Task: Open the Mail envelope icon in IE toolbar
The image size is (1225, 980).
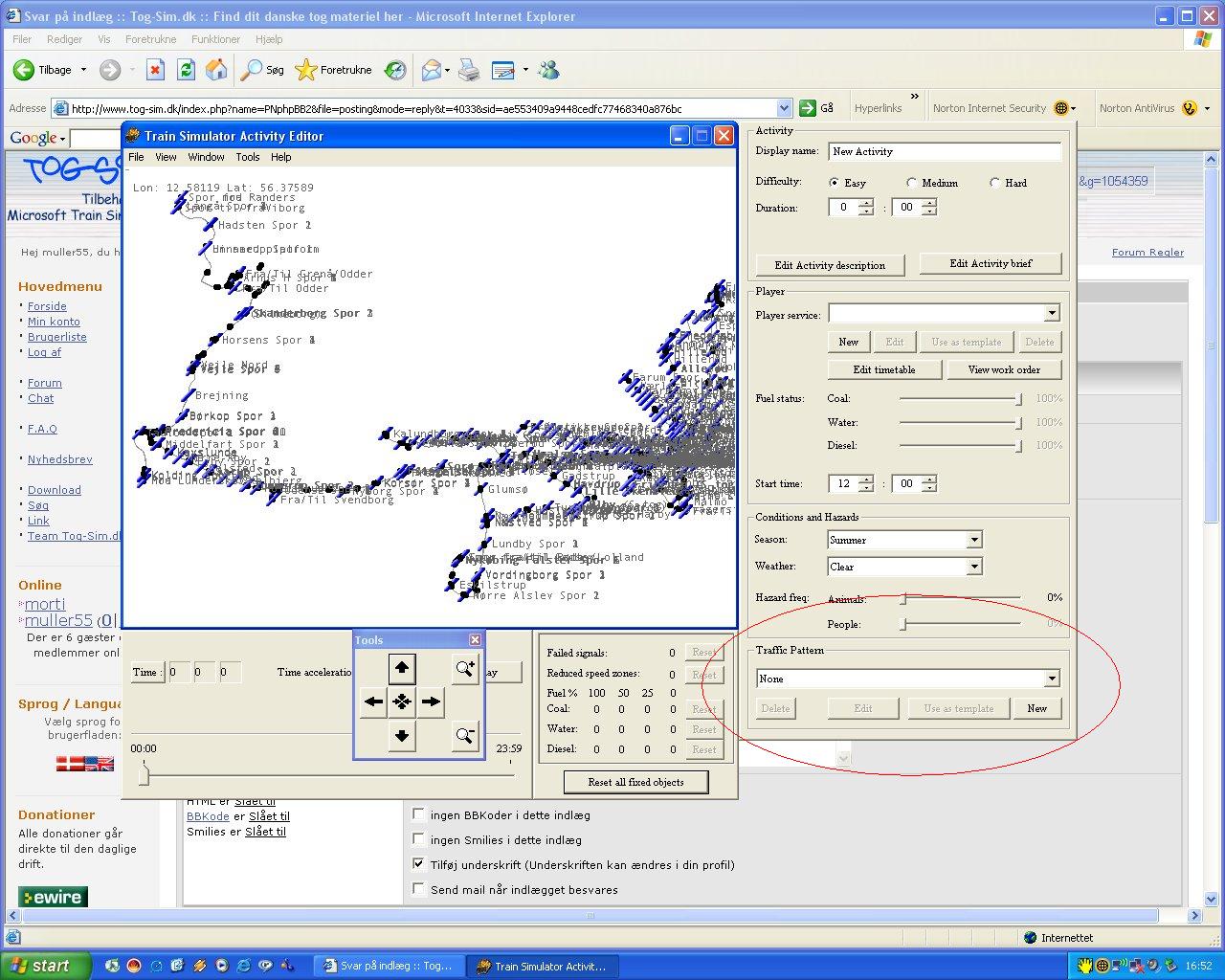Action: 432,70
